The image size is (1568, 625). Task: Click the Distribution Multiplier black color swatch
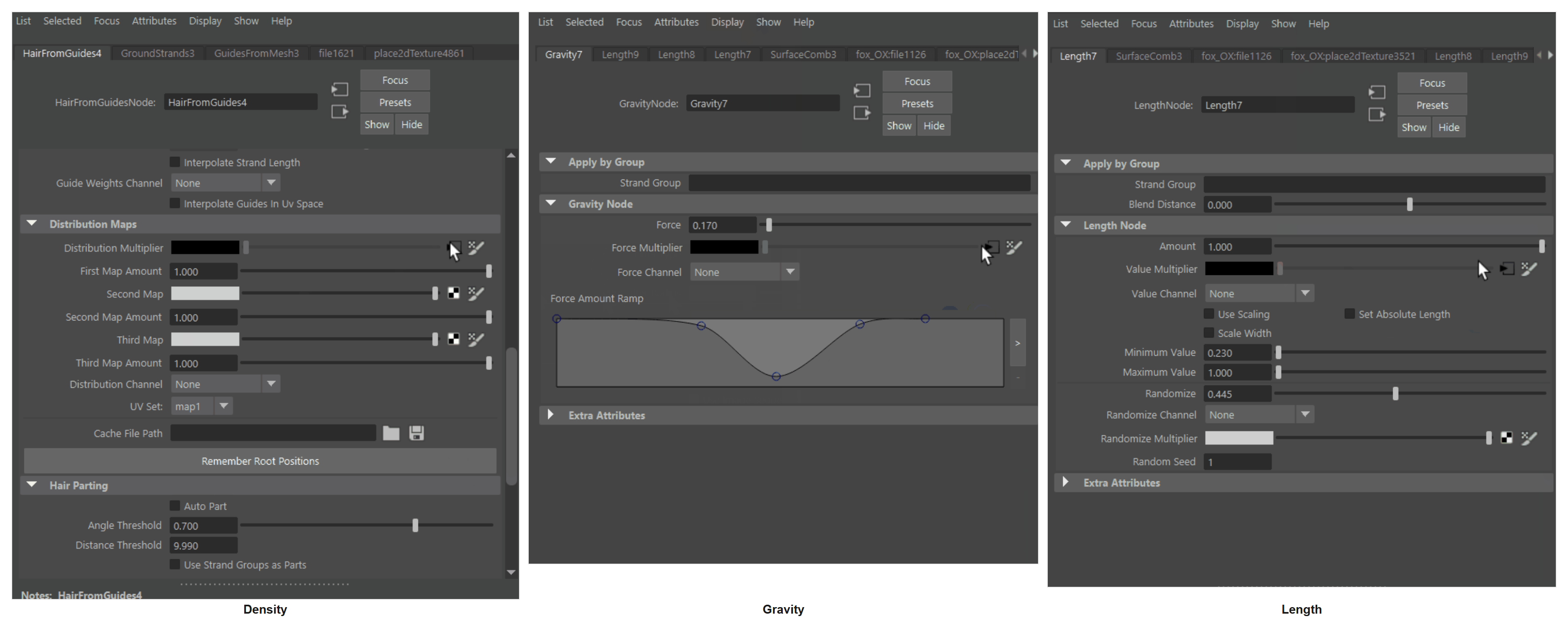tap(205, 247)
